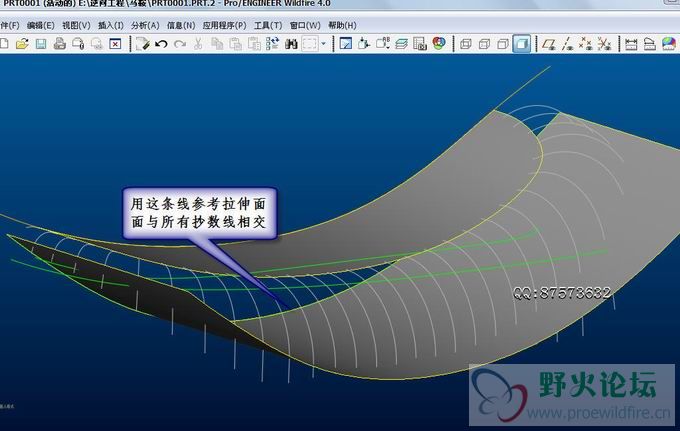Open the 编辑(E) menu
This screenshot has height=431, width=680.
click(40, 25)
